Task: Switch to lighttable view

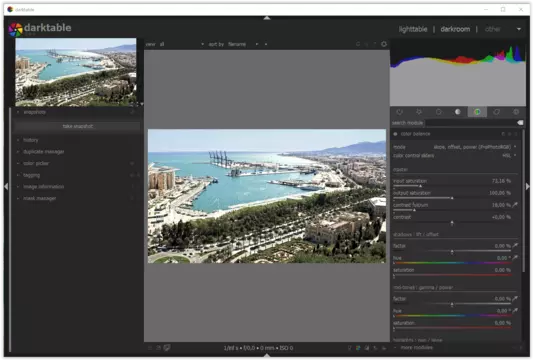Action: pos(413,29)
